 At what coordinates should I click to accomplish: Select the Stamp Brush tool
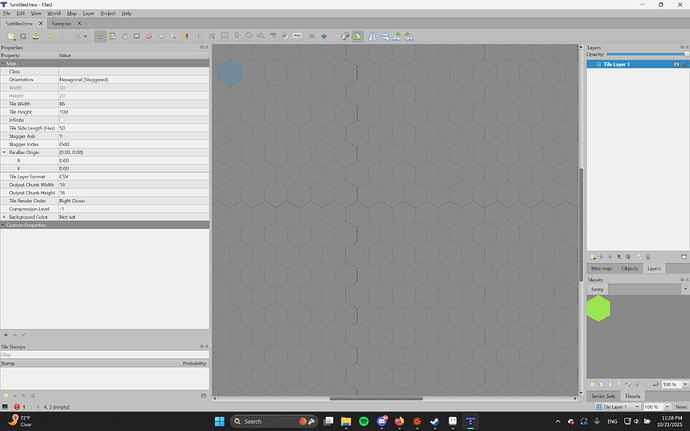[100, 37]
